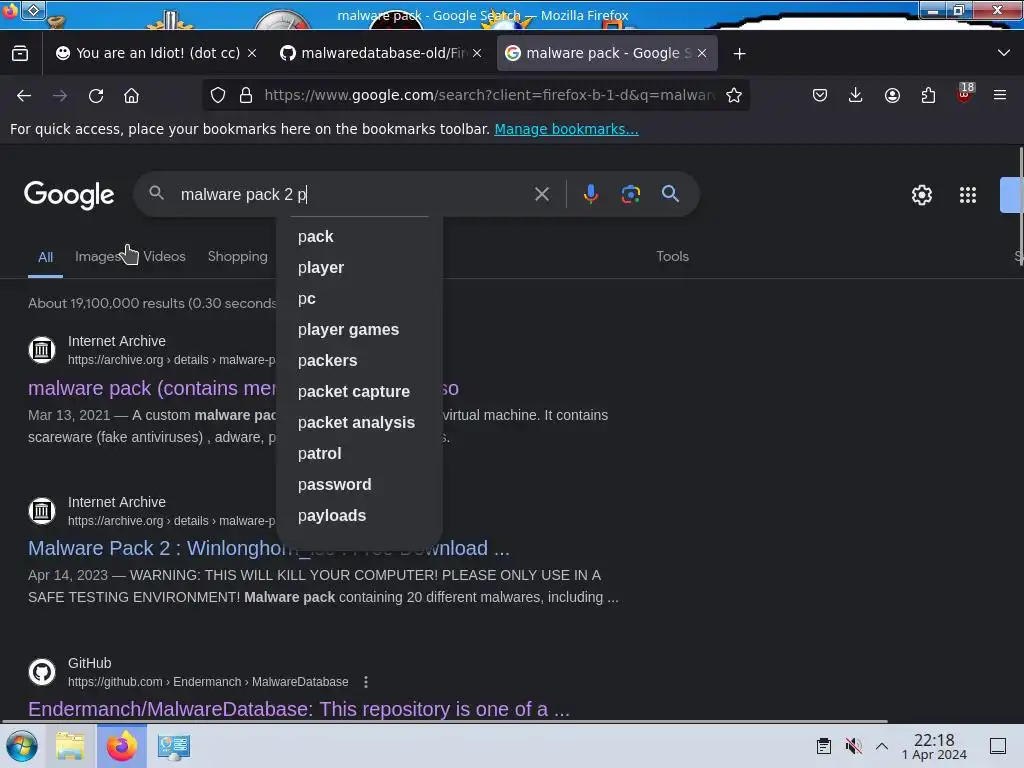Open the Extensions puzzle menu

pos(928,95)
